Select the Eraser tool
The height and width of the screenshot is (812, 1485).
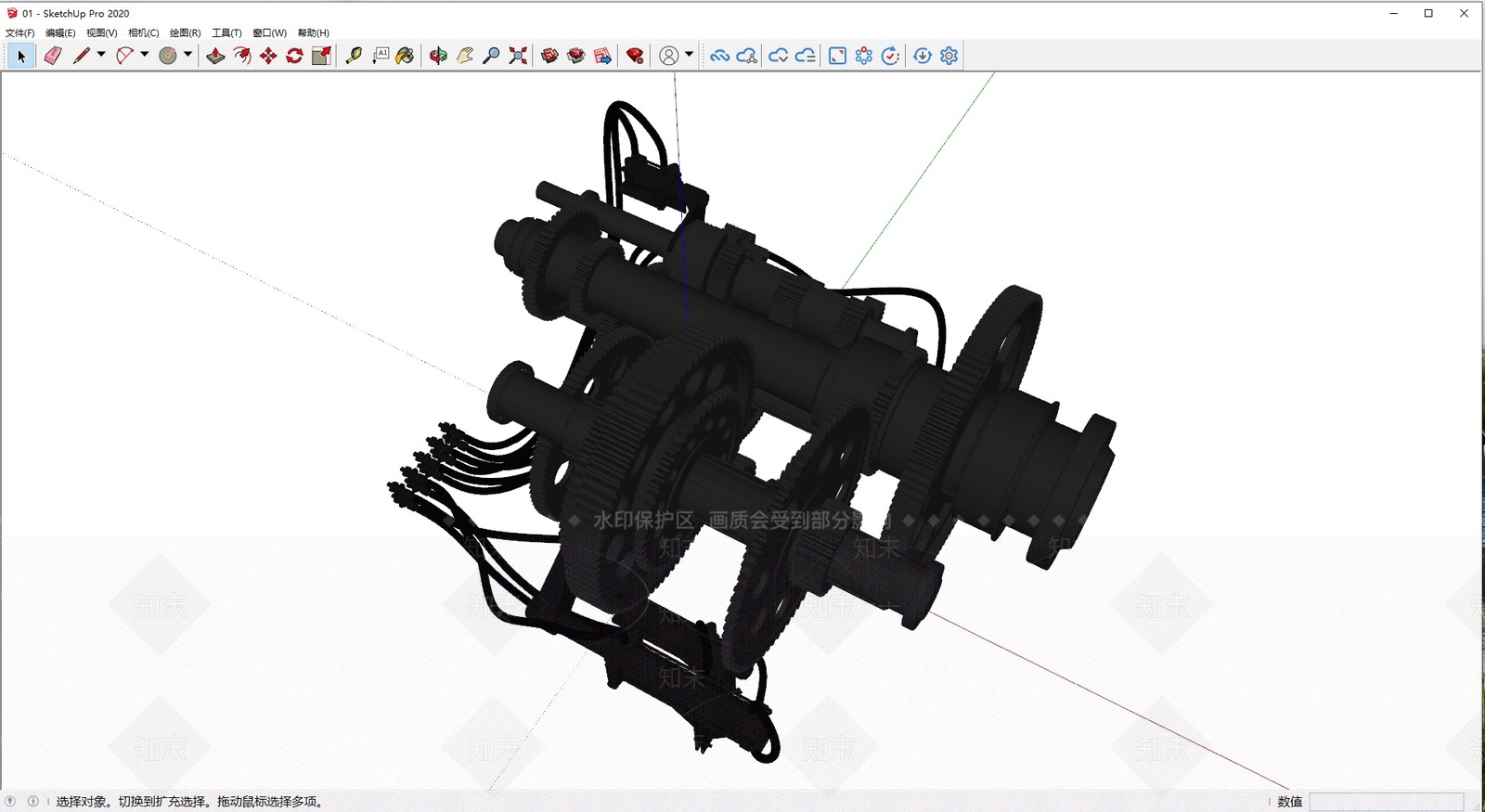pos(53,56)
